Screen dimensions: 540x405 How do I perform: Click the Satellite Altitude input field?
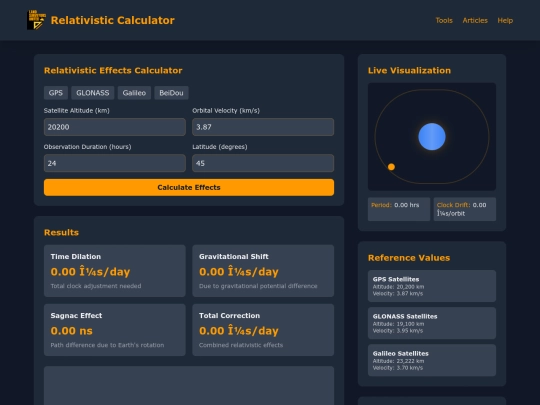point(115,127)
